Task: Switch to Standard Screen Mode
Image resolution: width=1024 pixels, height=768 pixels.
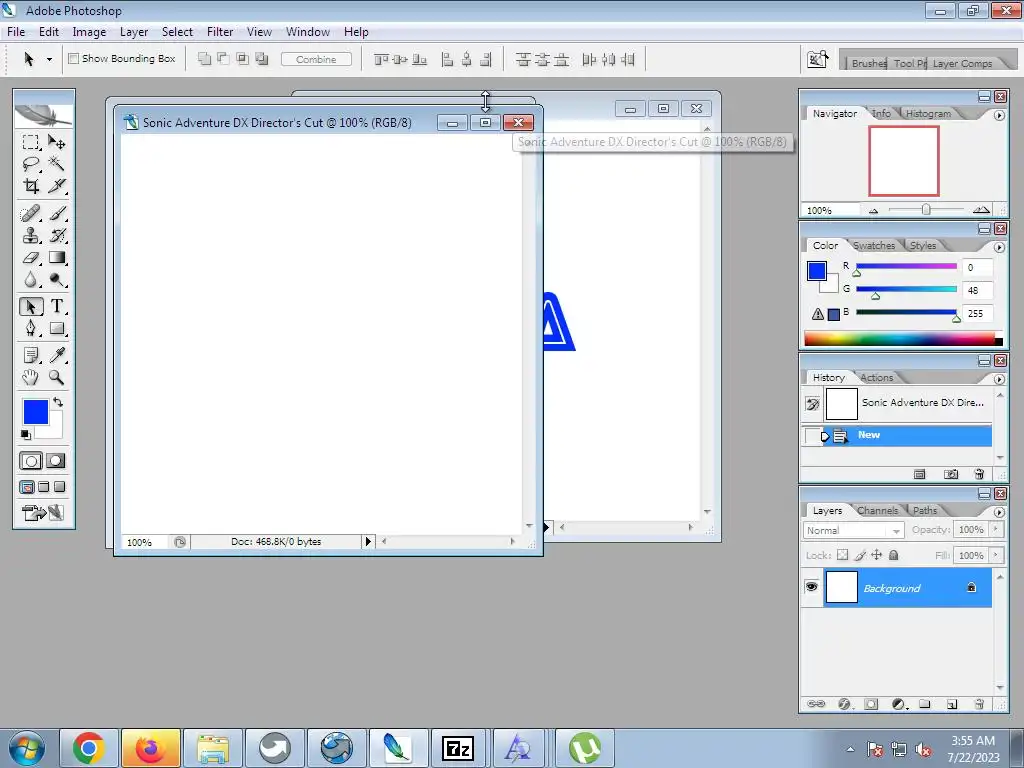Action: tap(27, 487)
